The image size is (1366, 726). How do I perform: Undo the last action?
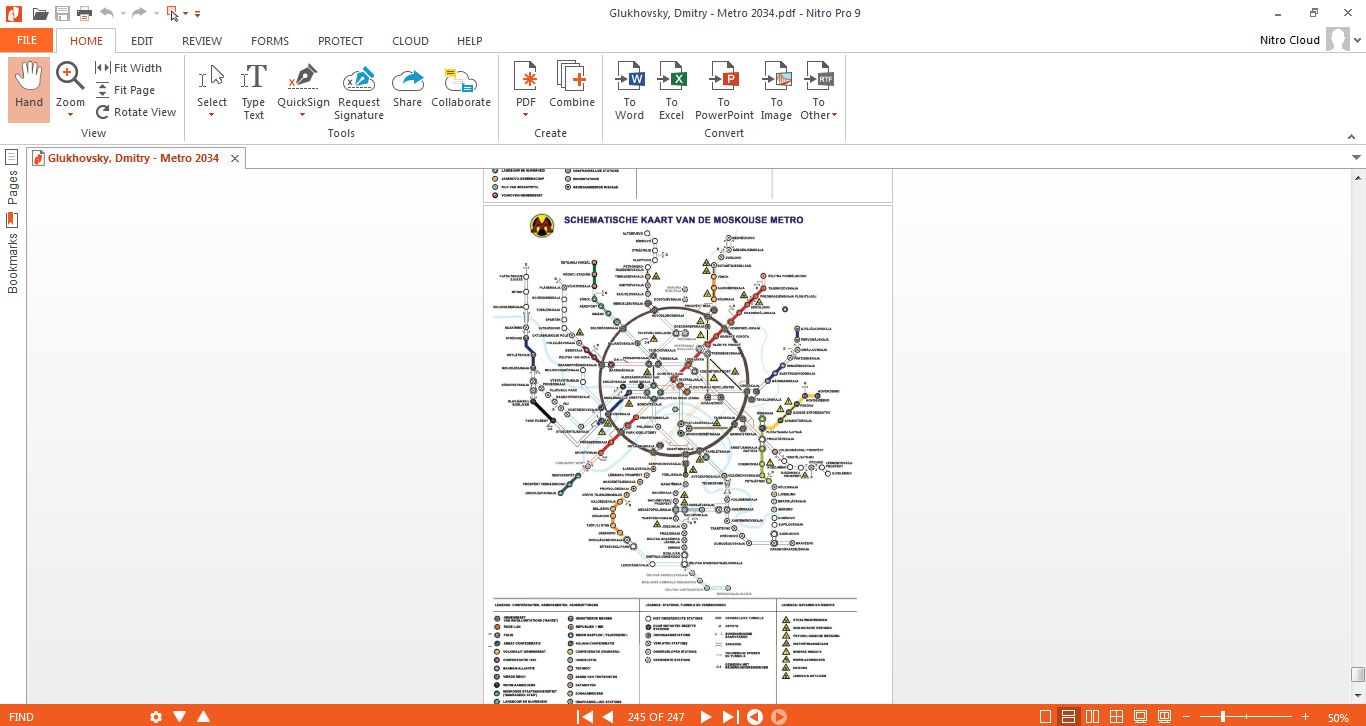point(106,13)
